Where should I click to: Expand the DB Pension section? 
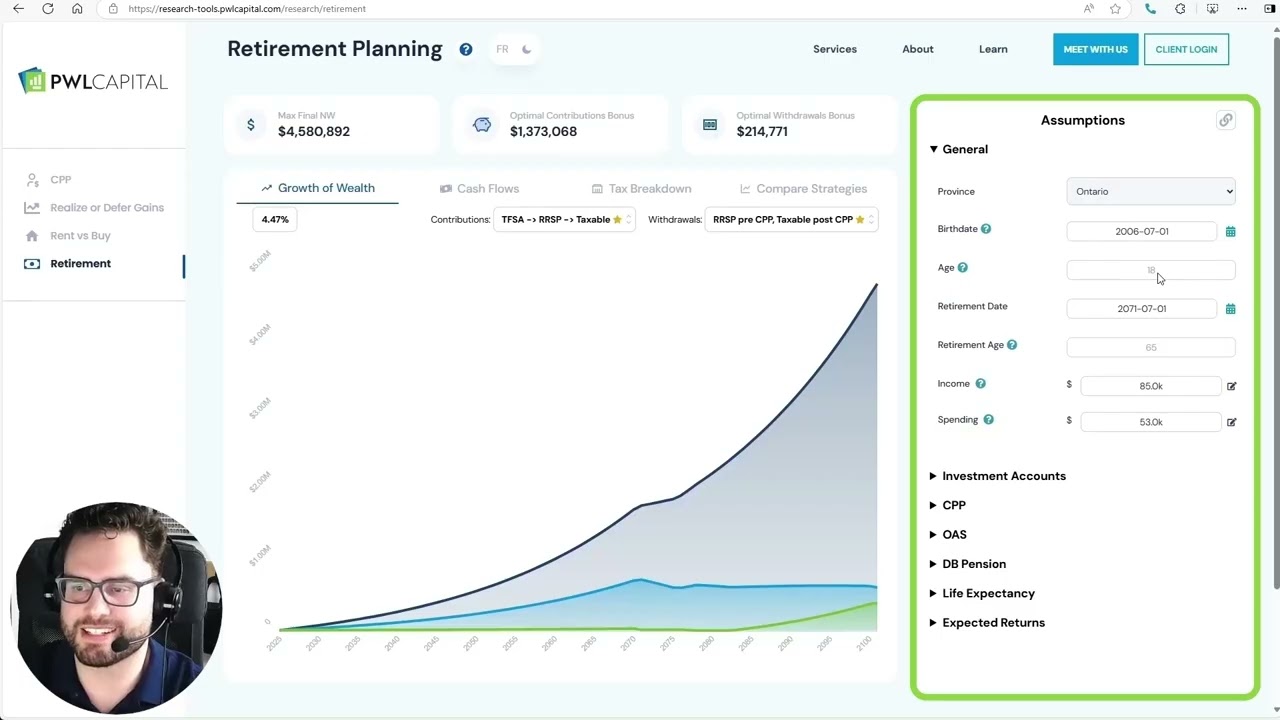tap(967, 564)
